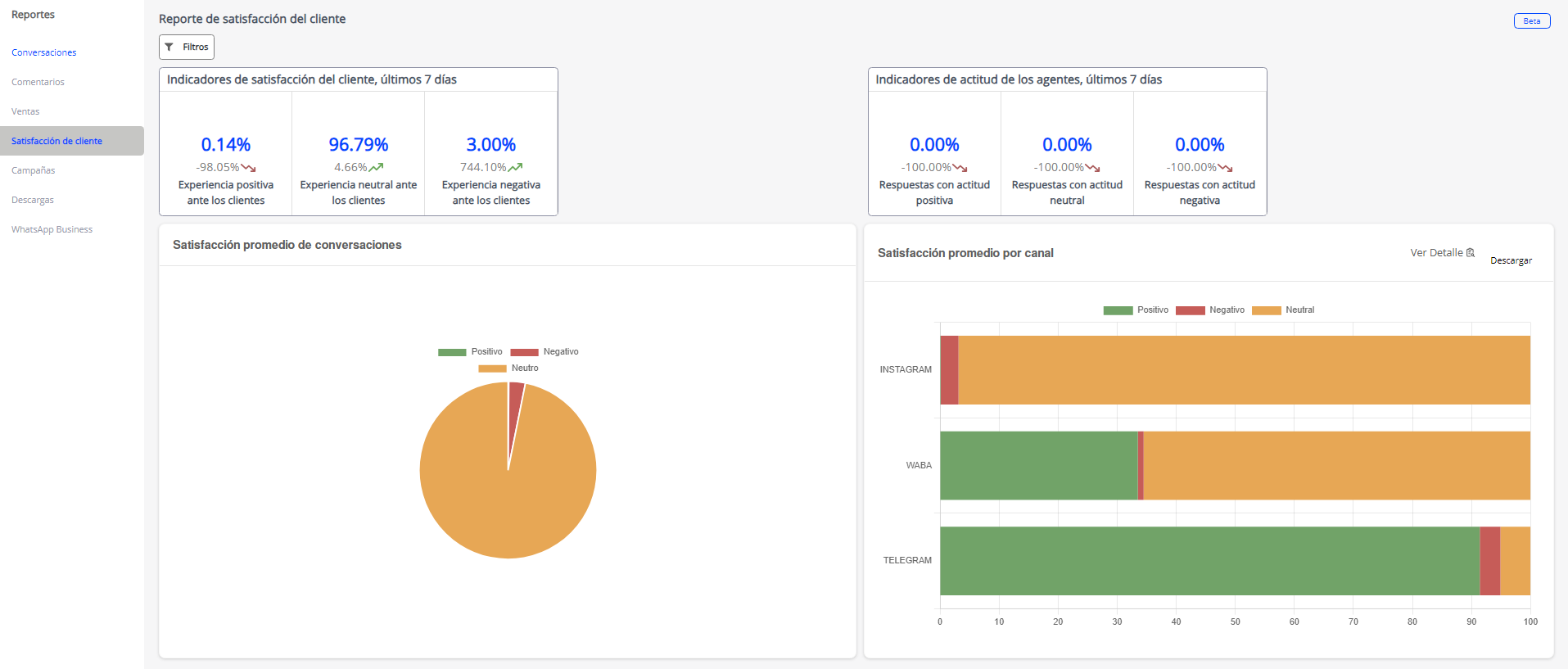
Task: Toggle Positivo legend in pie chart
Action: click(x=470, y=352)
